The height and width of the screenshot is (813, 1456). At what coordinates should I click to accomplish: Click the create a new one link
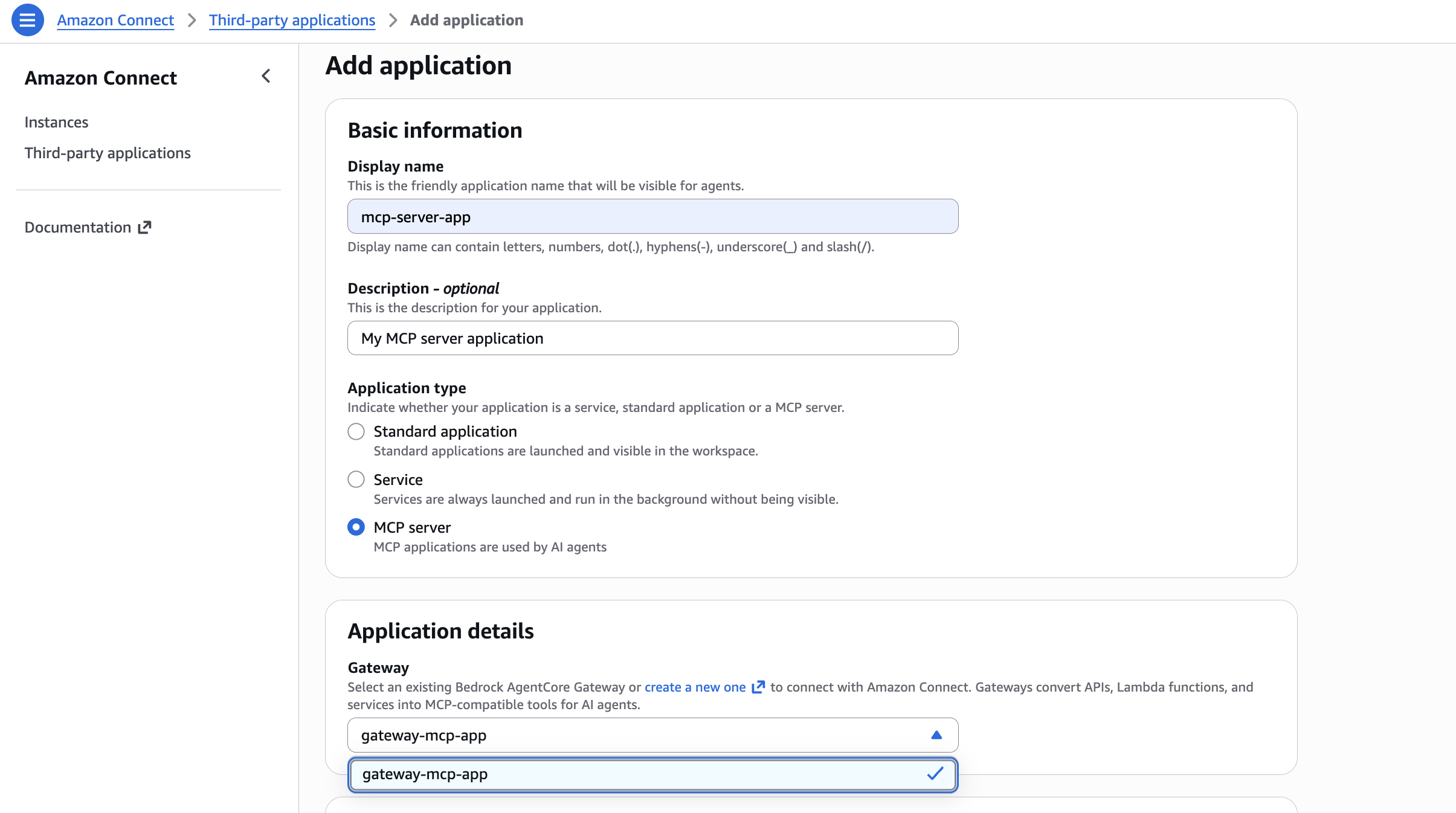point(694,687)
